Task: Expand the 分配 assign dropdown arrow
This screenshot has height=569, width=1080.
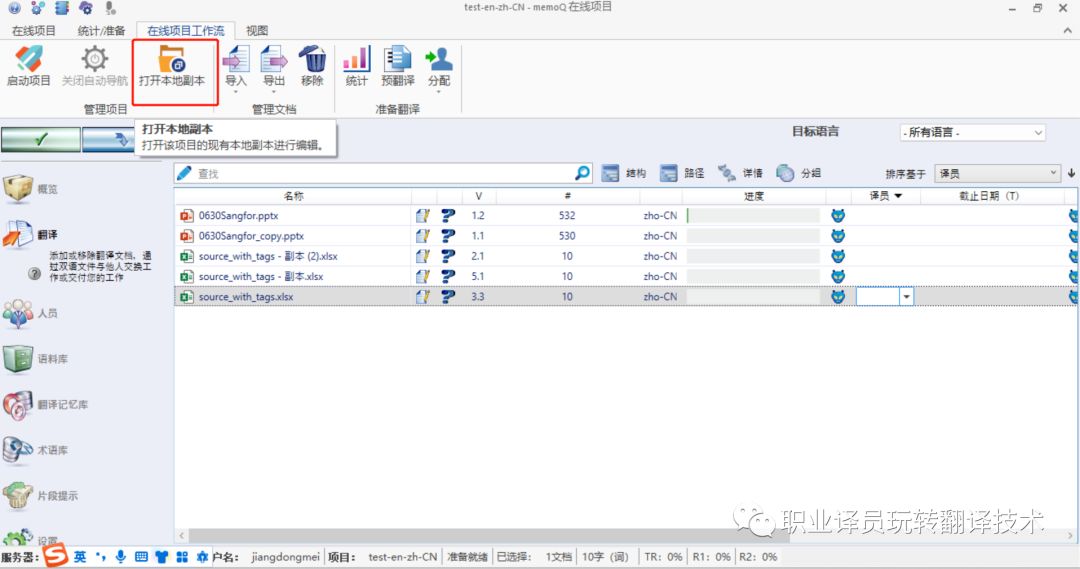Action: (439, 92)
